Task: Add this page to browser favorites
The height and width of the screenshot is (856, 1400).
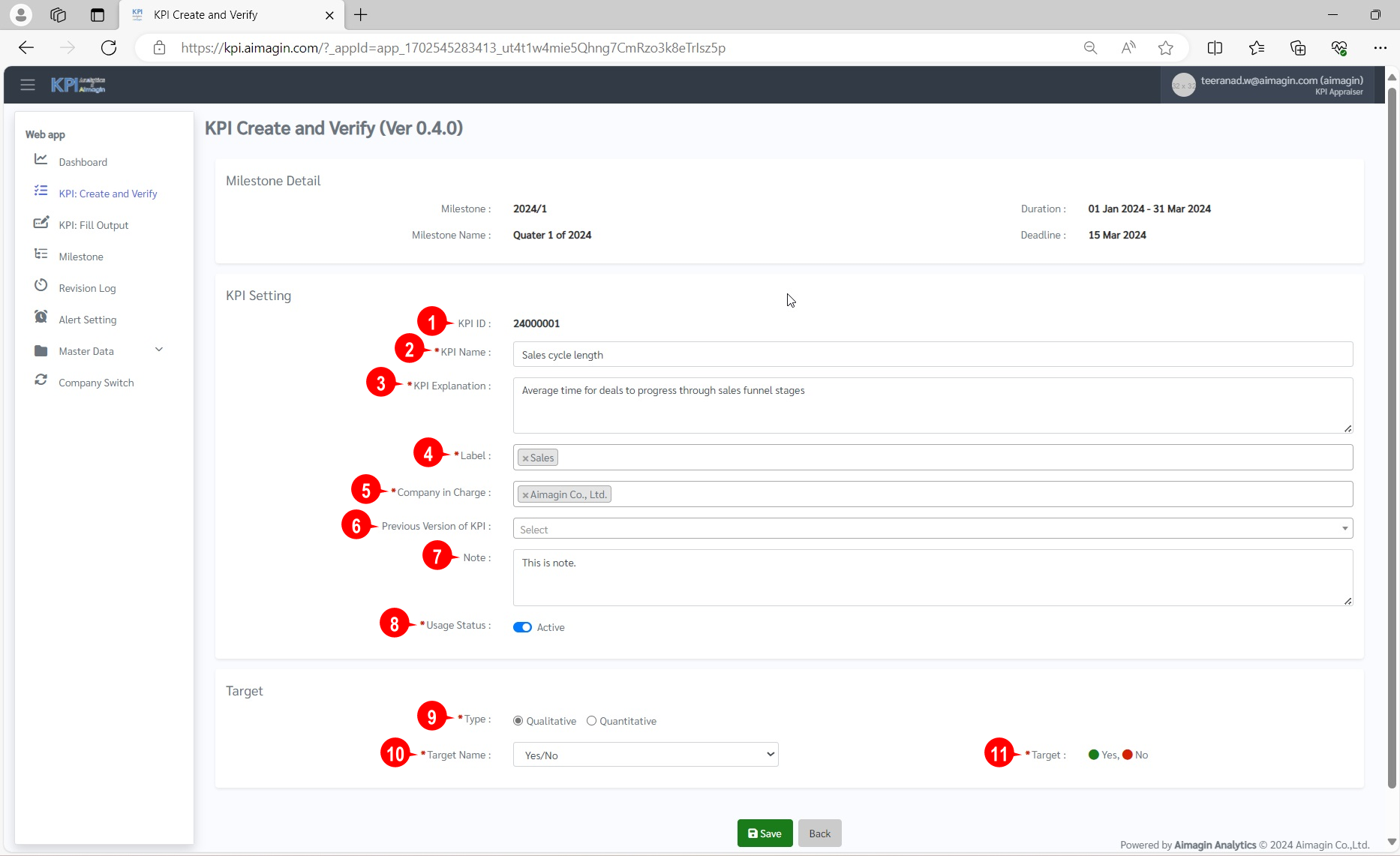Action: [x=1165, y=48]
